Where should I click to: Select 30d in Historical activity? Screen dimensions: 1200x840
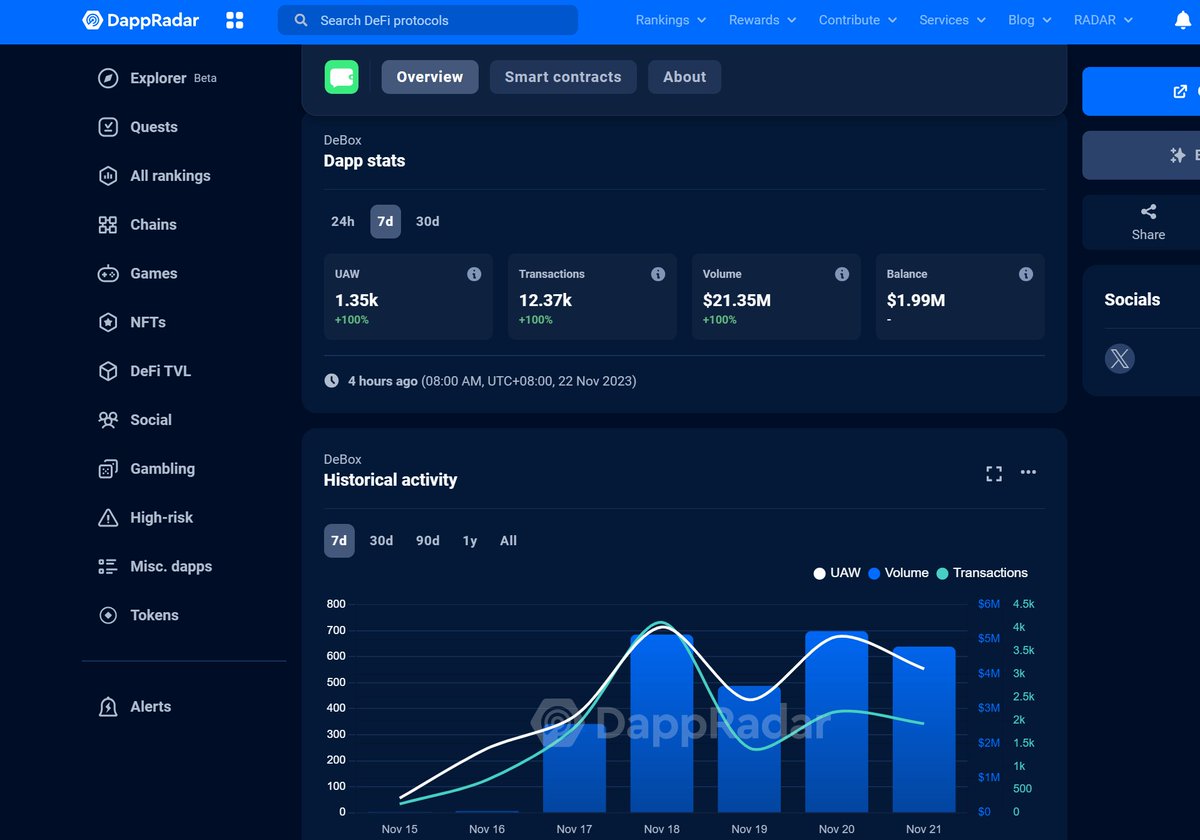[x=381, y=541]
